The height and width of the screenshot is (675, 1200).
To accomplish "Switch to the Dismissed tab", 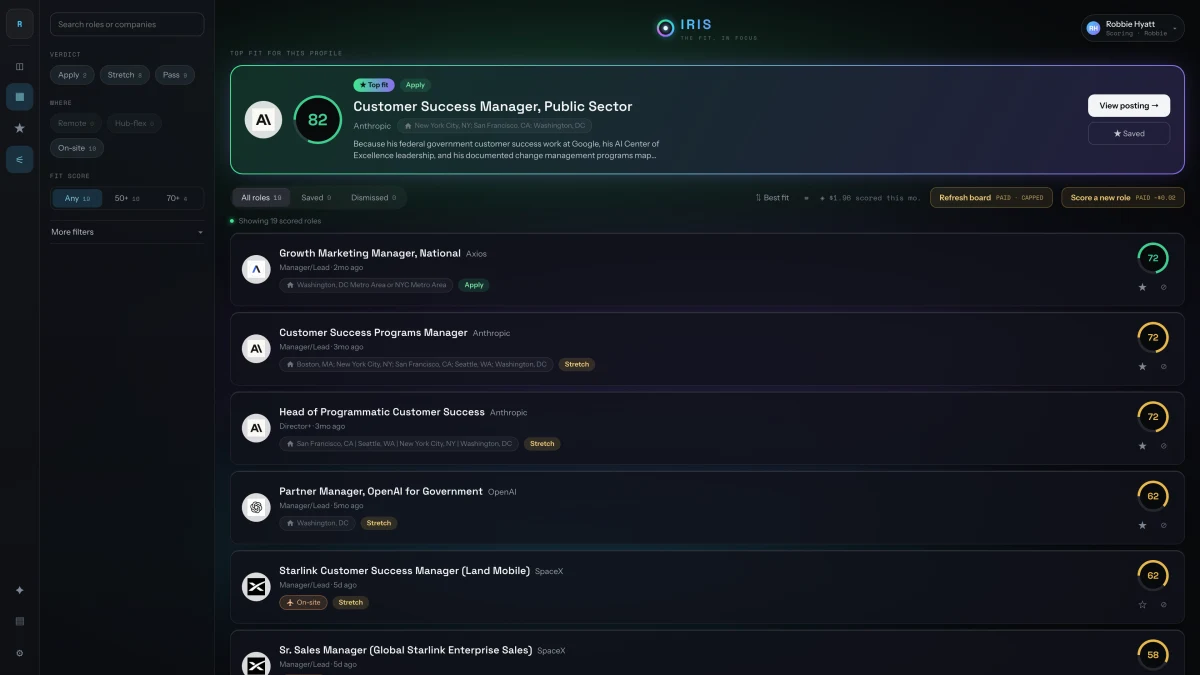I will coord(373,198).
